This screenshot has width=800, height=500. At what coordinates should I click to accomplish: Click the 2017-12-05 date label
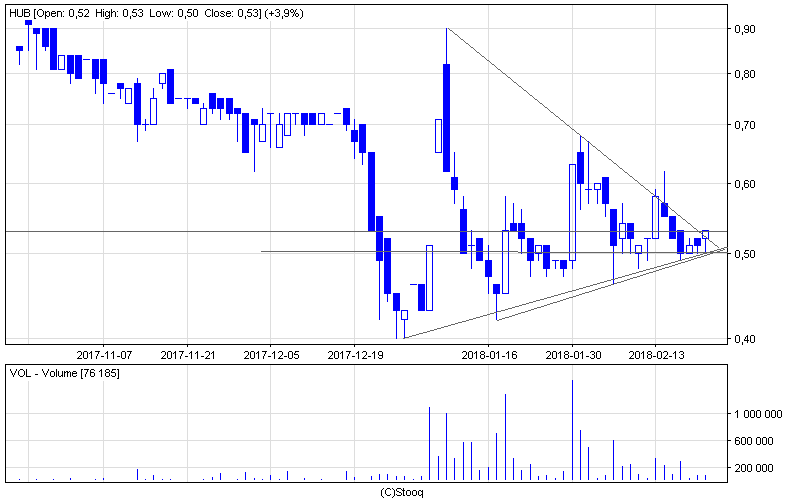point(271,355)
